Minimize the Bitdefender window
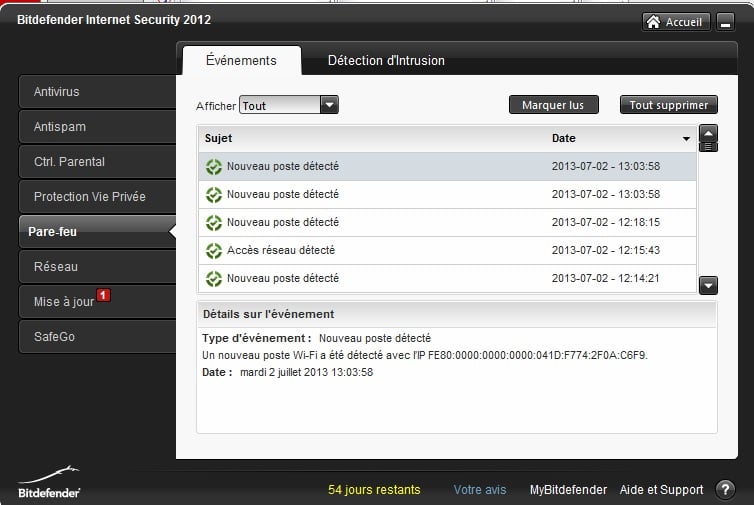The image size is (754, 505). tap(726, 22)
